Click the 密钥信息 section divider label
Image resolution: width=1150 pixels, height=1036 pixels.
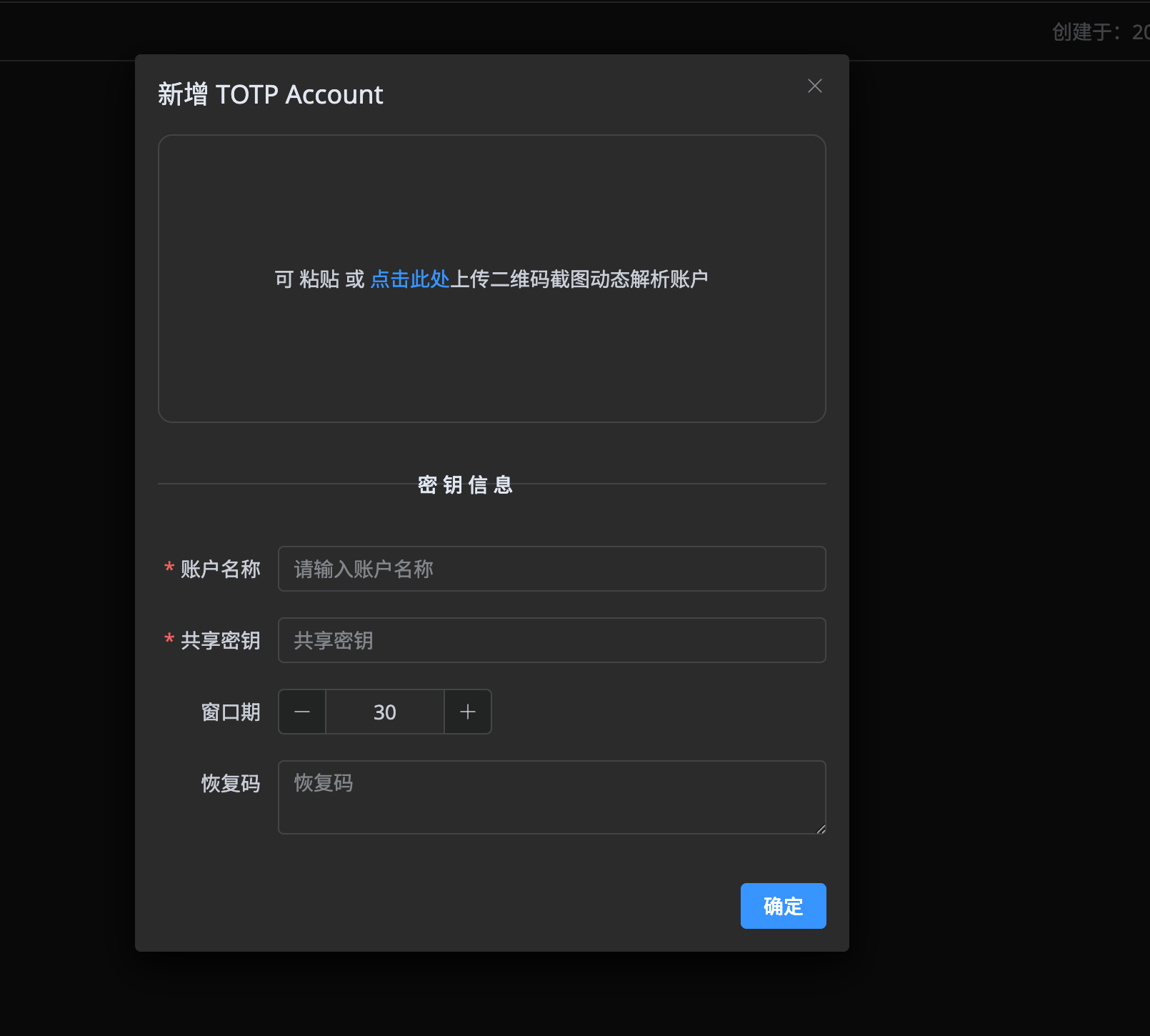tap(465, 484)
